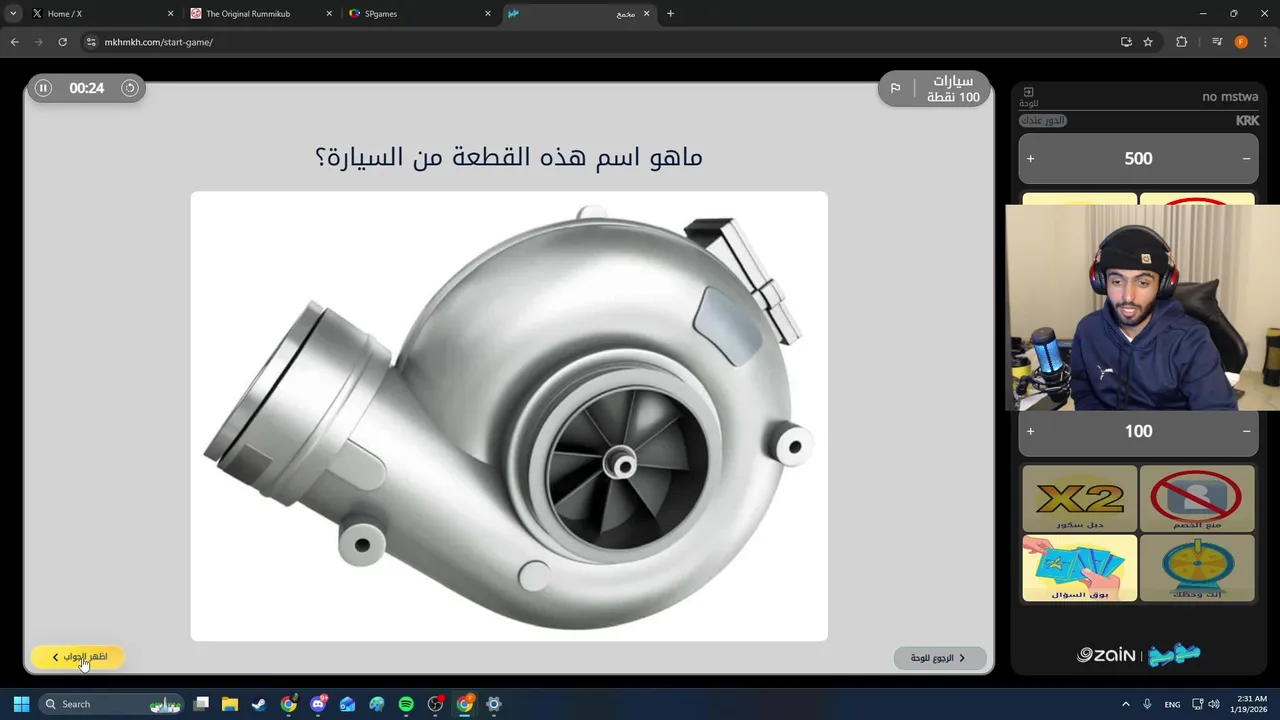1280x720 pixels.
Task: Open the Chrome three-dot menu
Action: click(x=1265, y=42)
